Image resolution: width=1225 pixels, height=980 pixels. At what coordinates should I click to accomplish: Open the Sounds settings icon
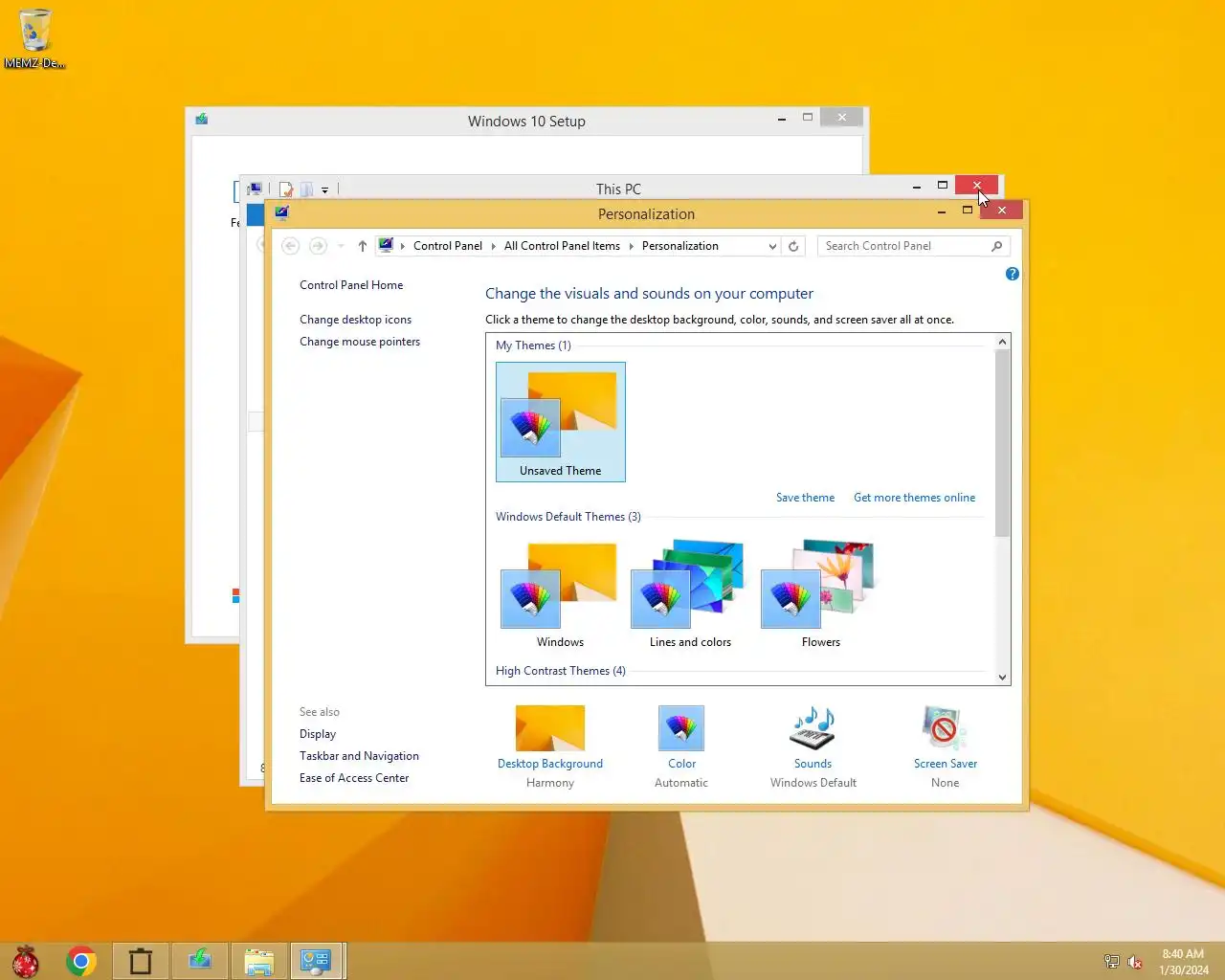[813, 728]
